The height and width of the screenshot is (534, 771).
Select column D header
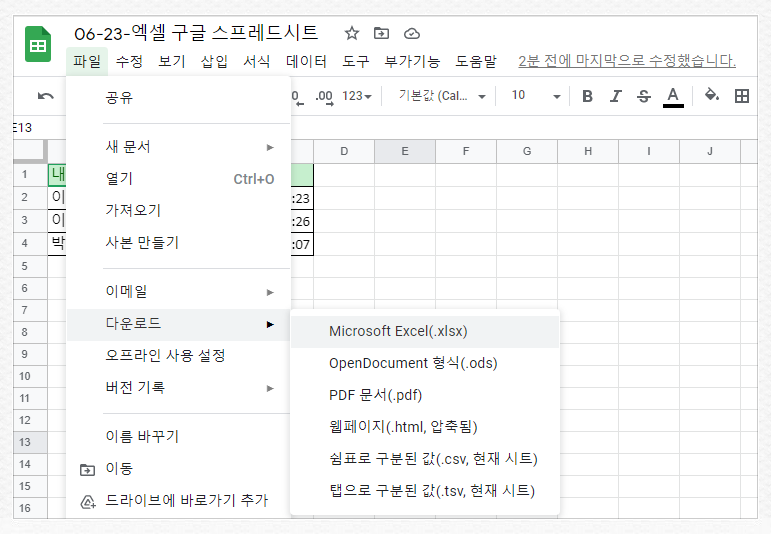pos(344,151)
